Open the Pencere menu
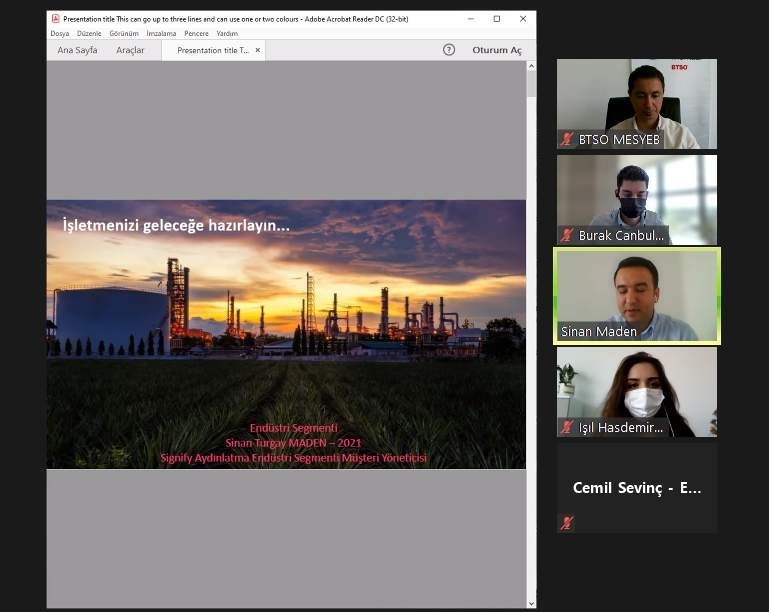 coord(196,33)
